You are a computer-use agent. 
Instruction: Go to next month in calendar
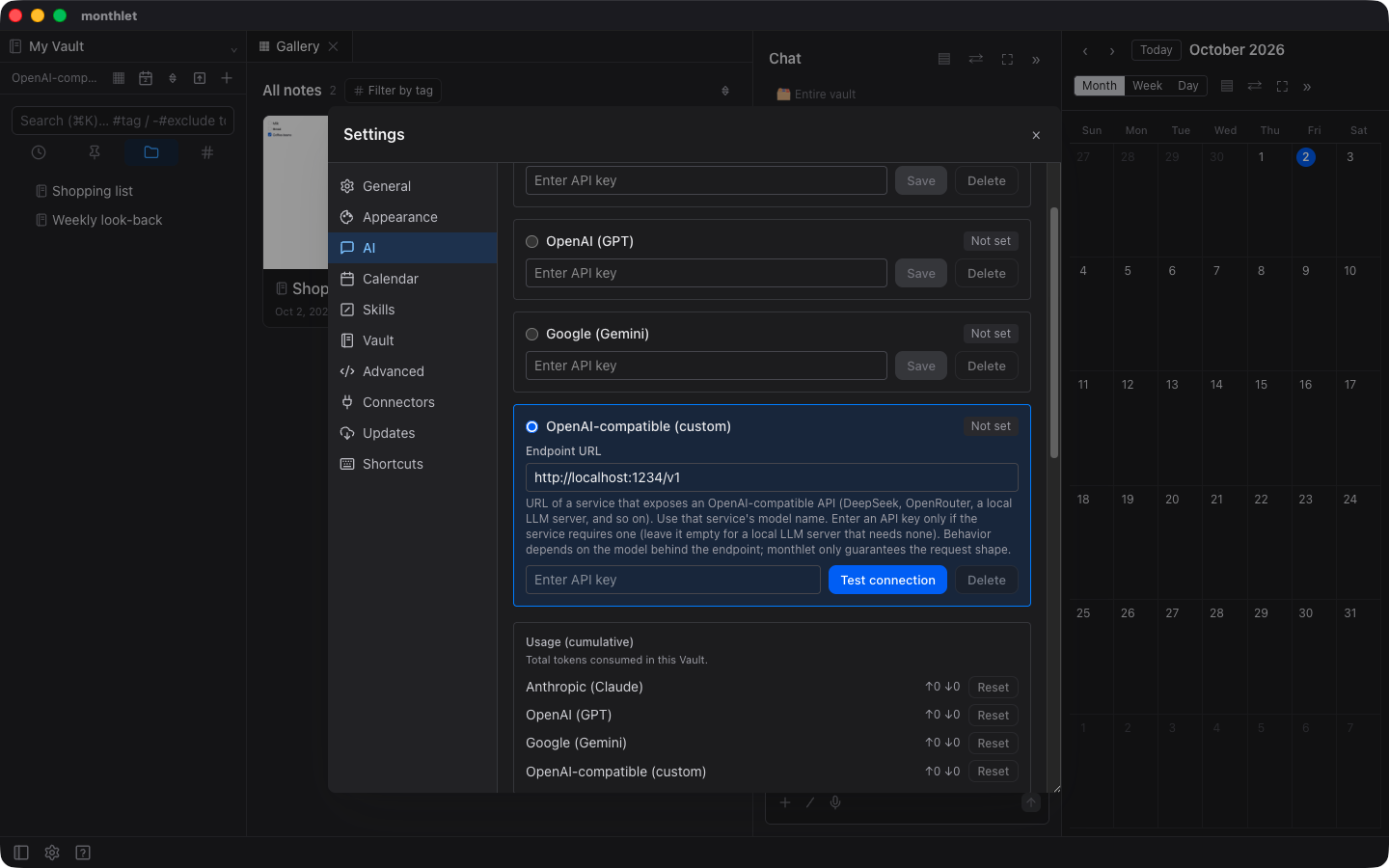[1112, 51]
